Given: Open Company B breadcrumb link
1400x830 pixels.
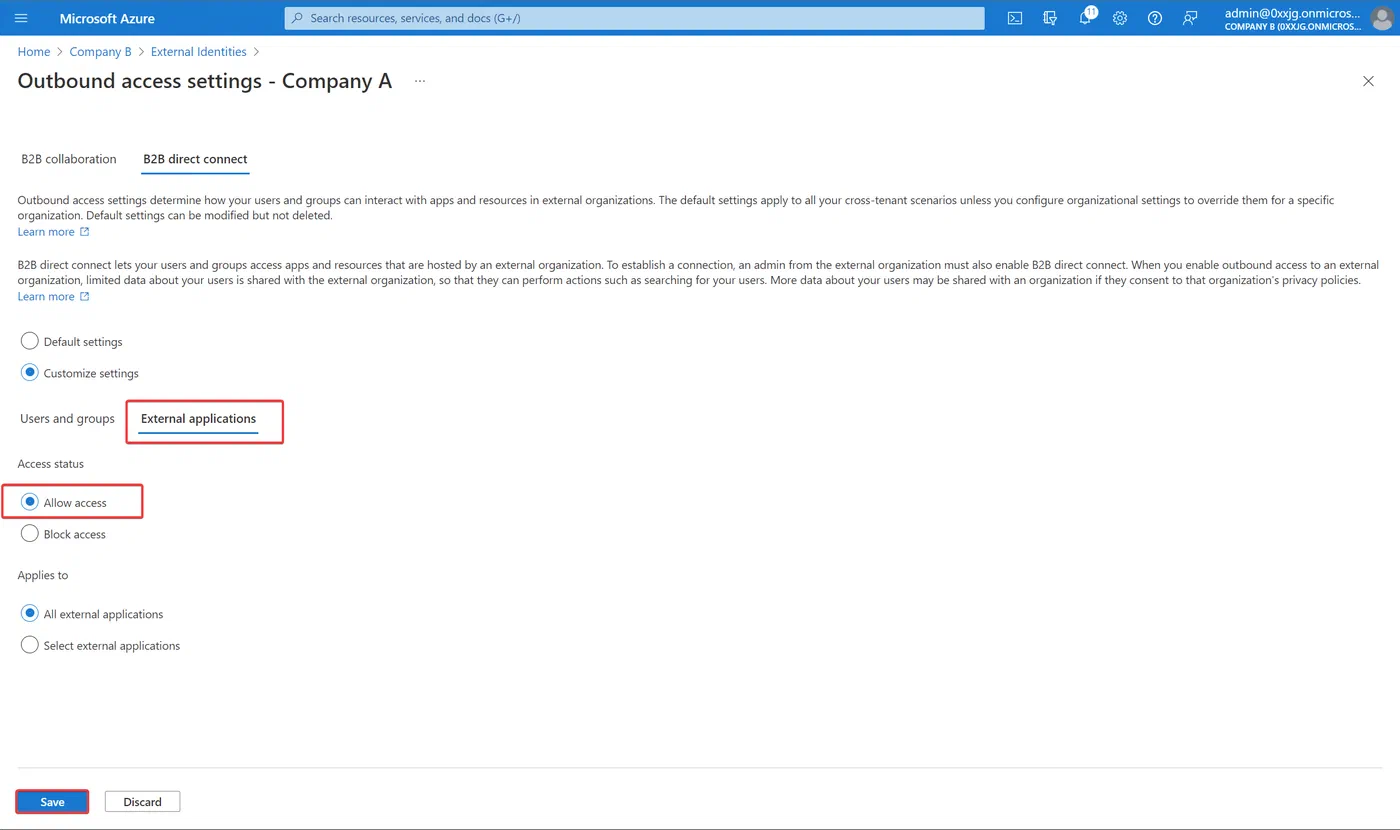Looking at the screenshot, I should [100, 52].
